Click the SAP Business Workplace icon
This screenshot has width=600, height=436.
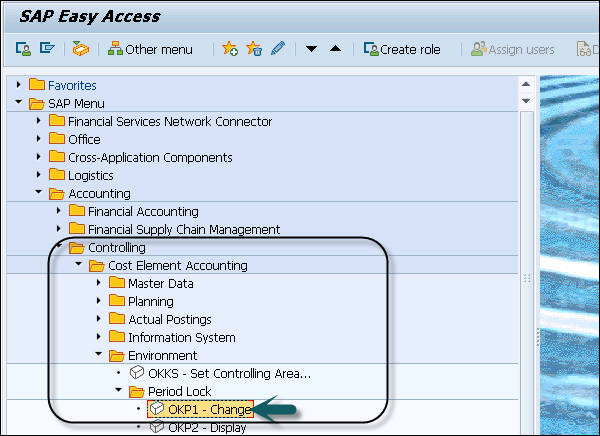tap(81, 49)
